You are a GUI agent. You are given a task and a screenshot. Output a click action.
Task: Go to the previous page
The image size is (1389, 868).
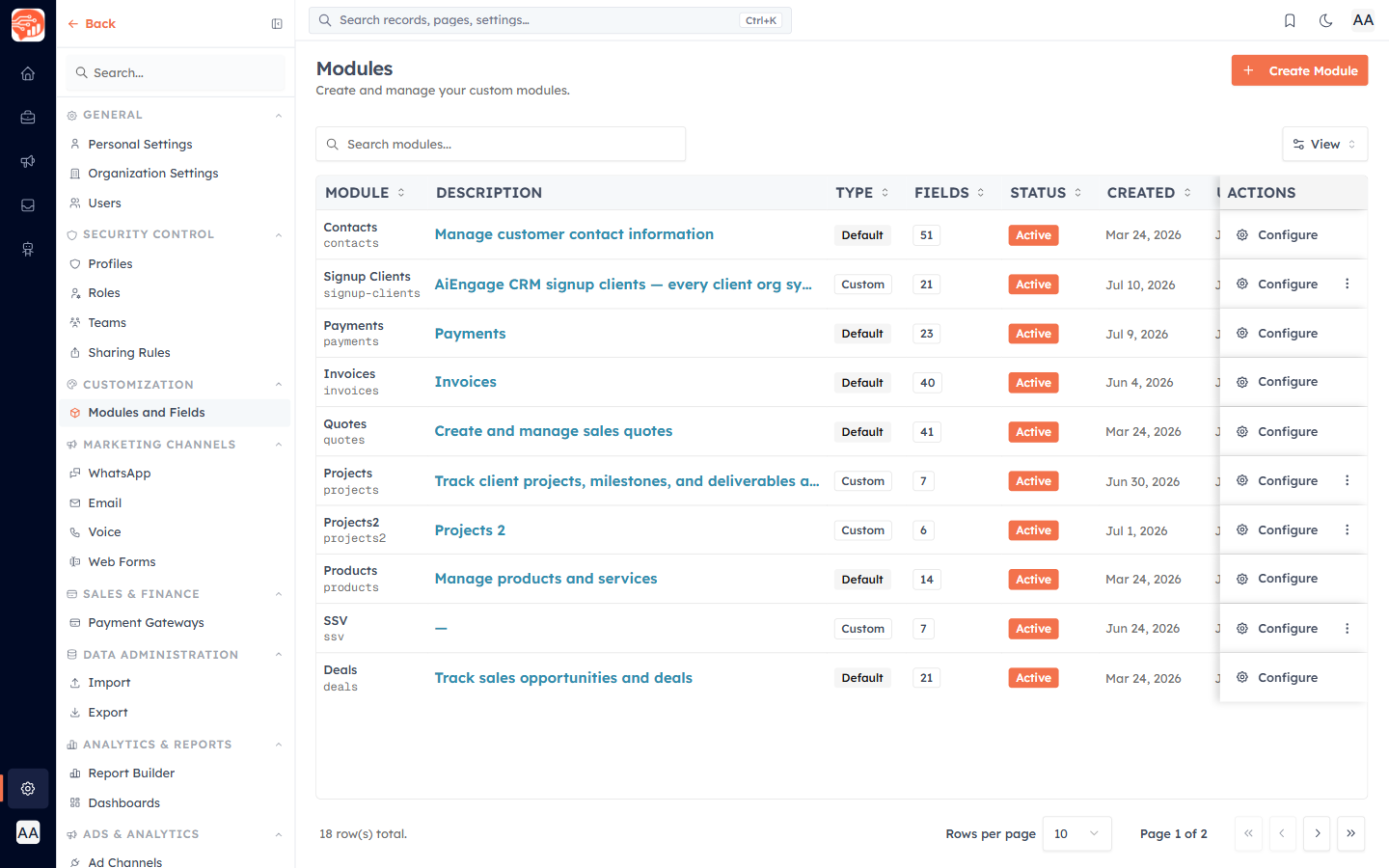coord(1282,833)
